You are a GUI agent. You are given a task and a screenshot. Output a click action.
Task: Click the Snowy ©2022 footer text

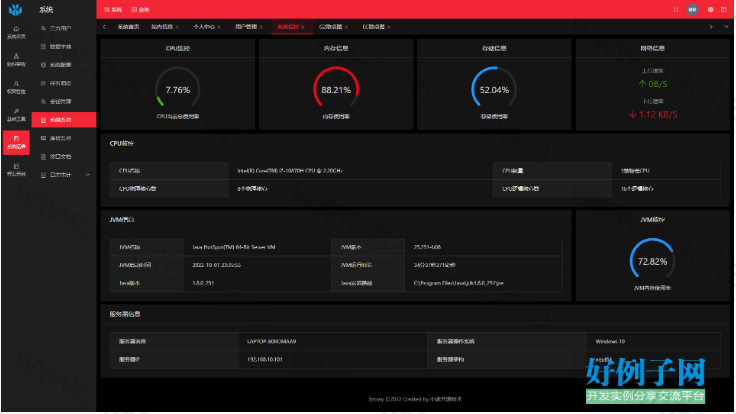(x=415, y=399)
